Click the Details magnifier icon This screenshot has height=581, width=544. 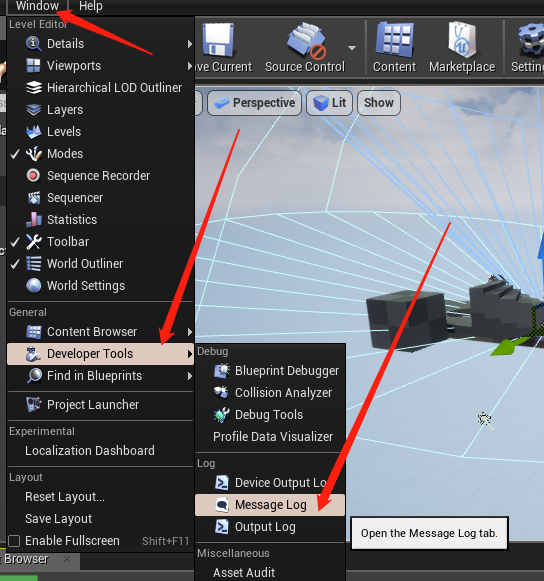pos(34,43)
